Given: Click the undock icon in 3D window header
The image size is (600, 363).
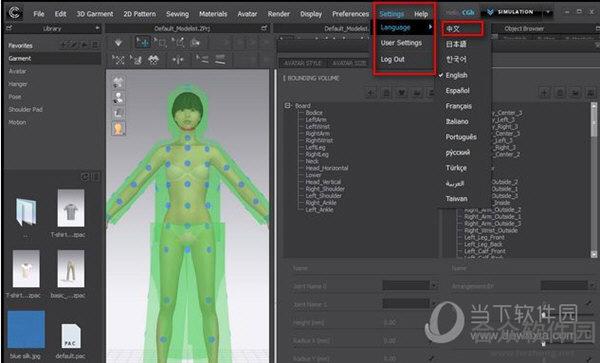Looking at the screenshot, I should 264,28.
